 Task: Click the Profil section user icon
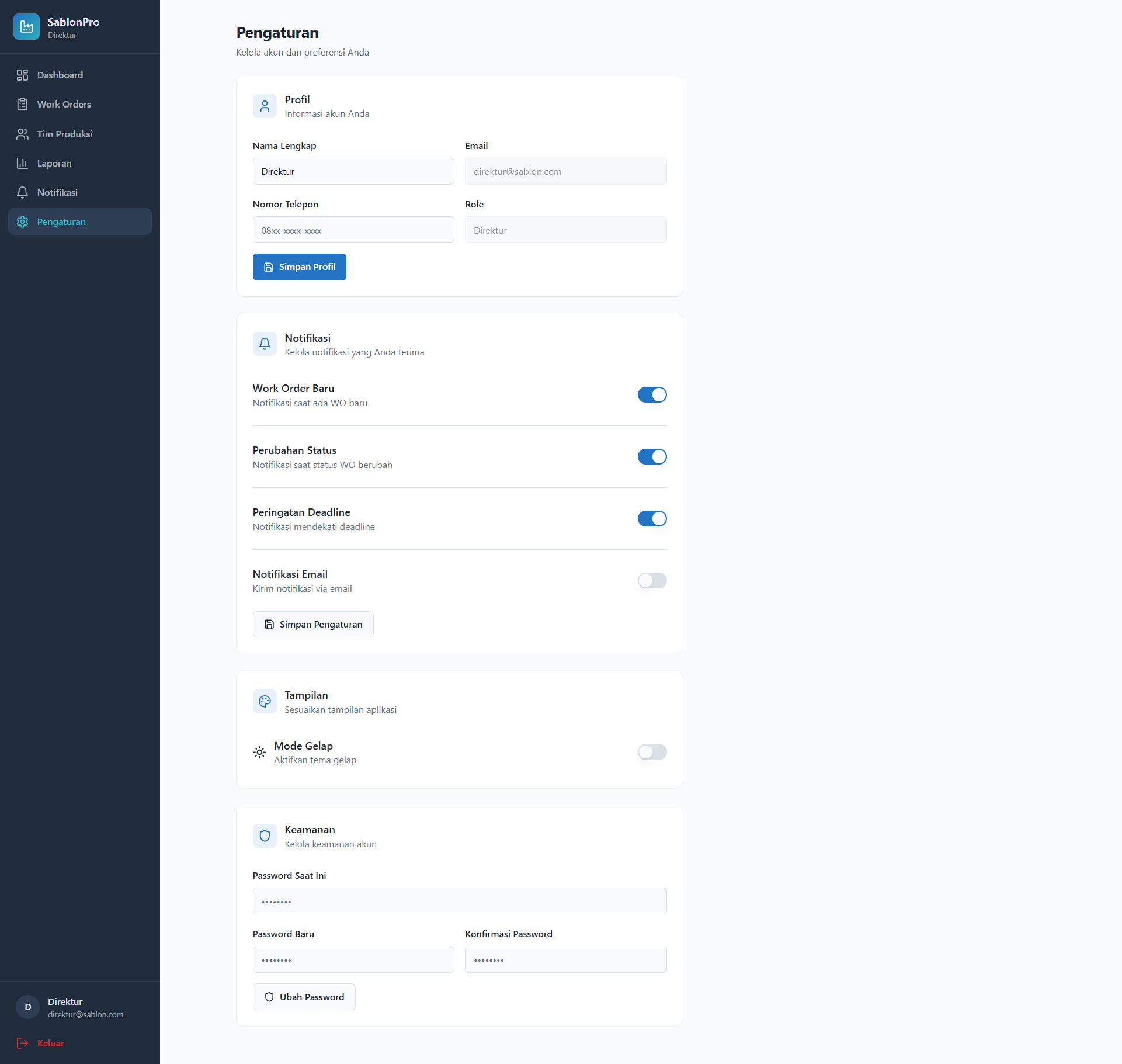265,106
